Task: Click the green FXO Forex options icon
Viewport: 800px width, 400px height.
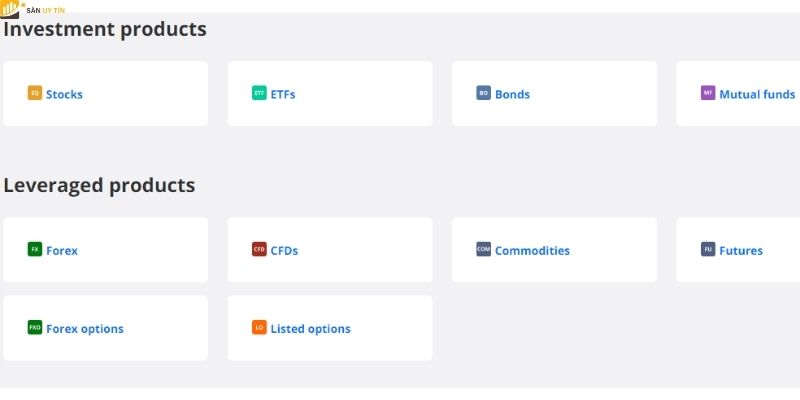Action: coord(35,327)
